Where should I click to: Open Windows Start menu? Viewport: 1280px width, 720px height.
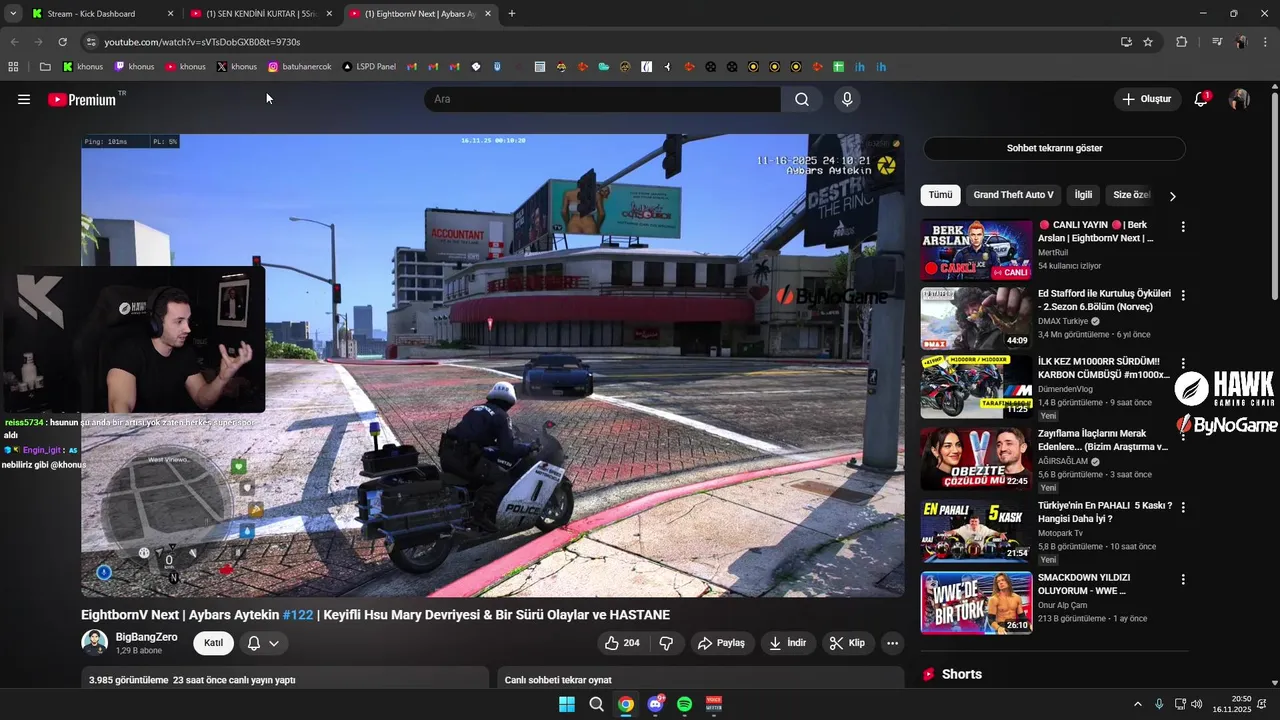point(567,704)
